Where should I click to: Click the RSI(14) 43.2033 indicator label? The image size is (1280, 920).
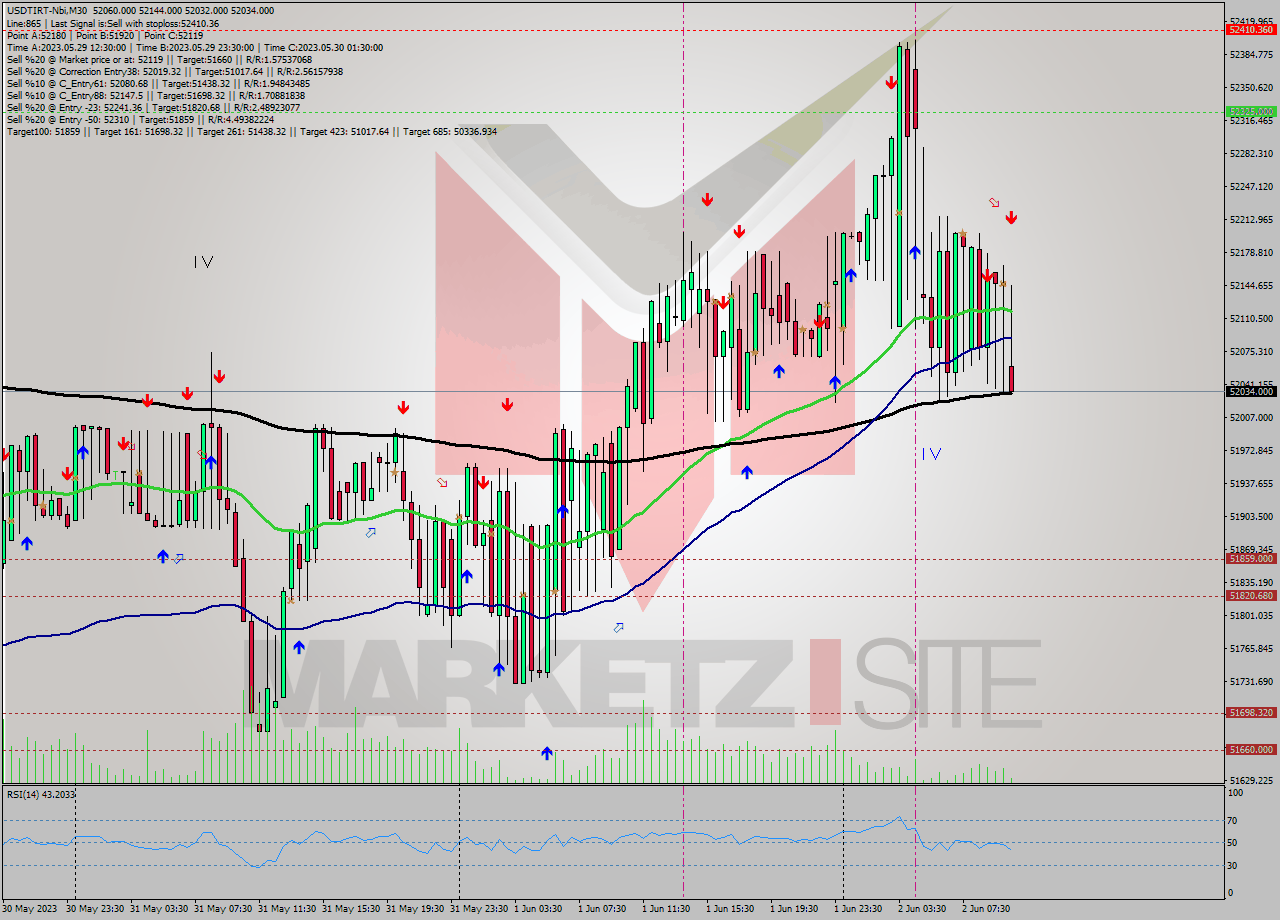pyautogui.click(x=41, y=794)
